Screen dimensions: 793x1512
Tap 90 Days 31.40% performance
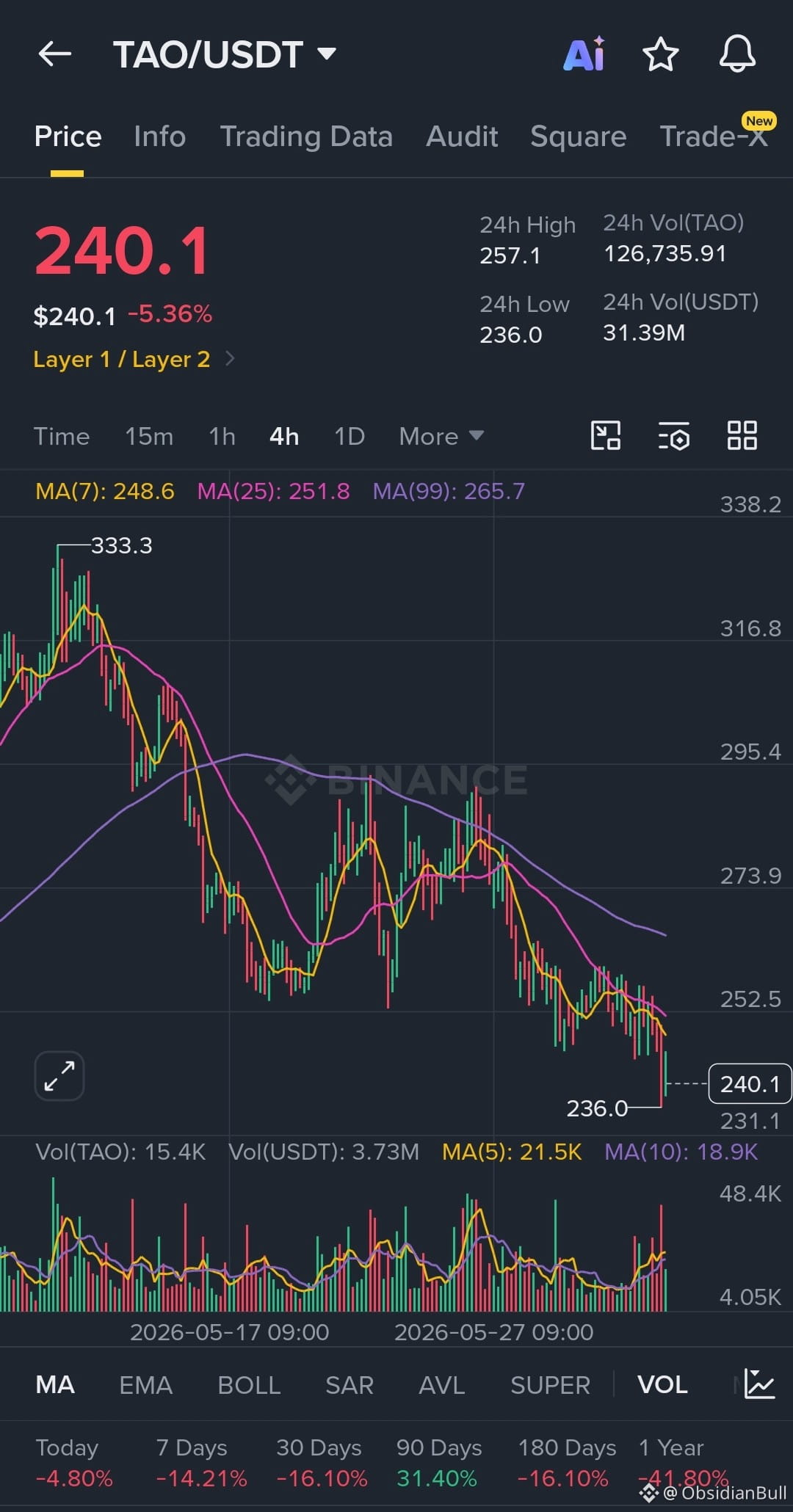tap(438, 1463)
